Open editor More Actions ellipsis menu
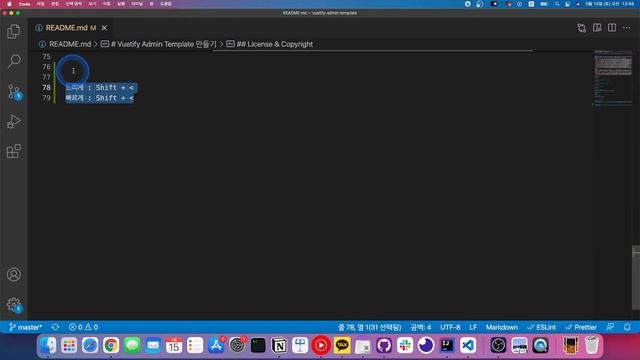 [627, 28]
